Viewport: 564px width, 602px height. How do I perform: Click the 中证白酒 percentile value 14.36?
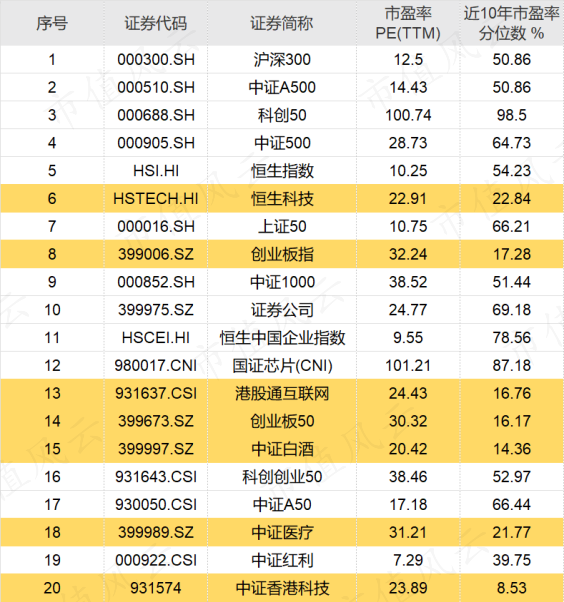coord(511,449)
